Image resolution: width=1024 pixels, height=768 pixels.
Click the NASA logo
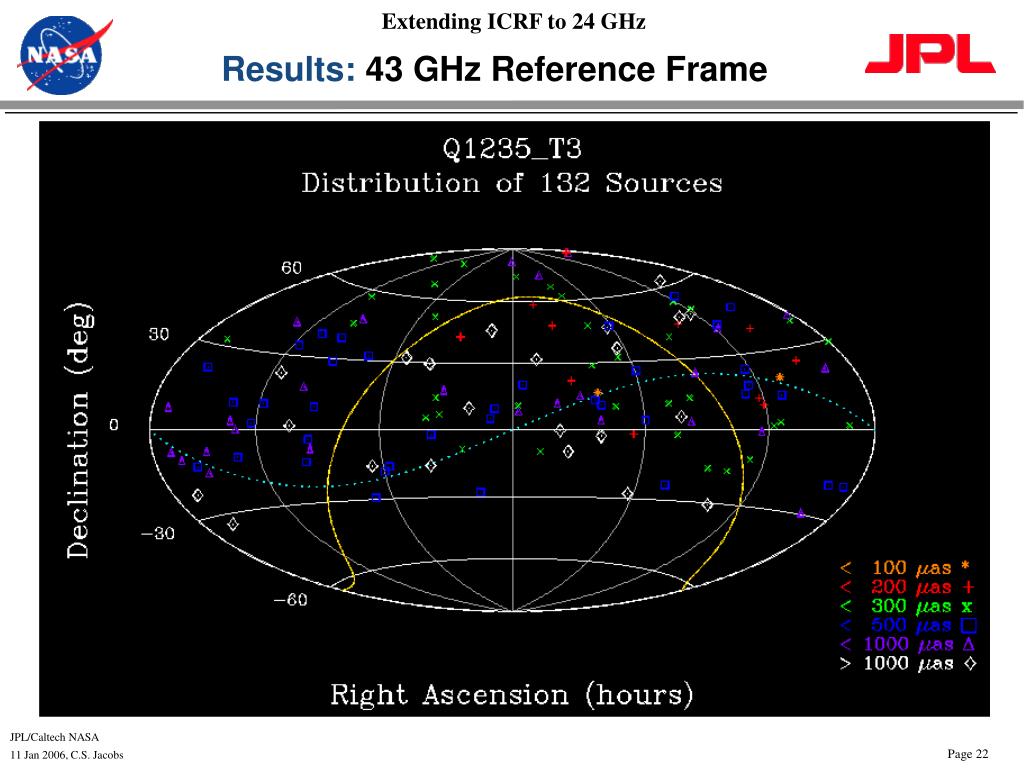coord(64,55)
